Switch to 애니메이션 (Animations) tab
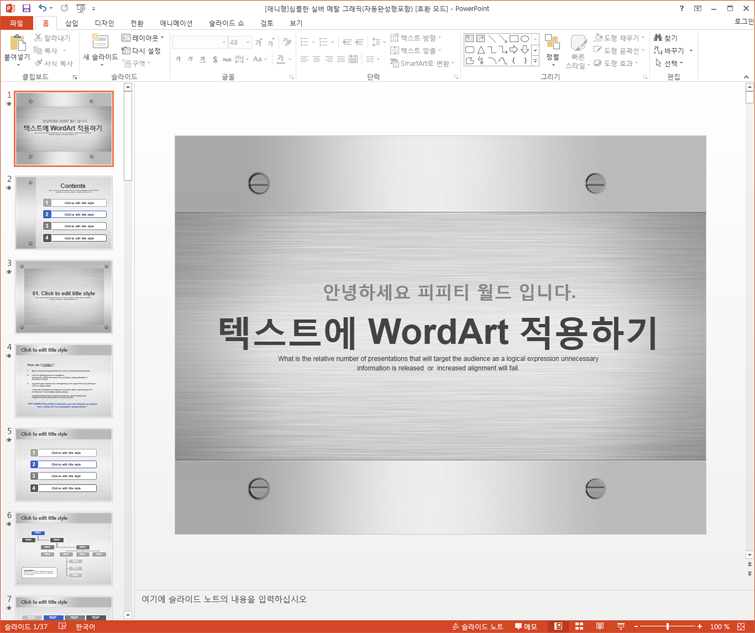Viewport: 755px width, 633px height. point(176,23)
